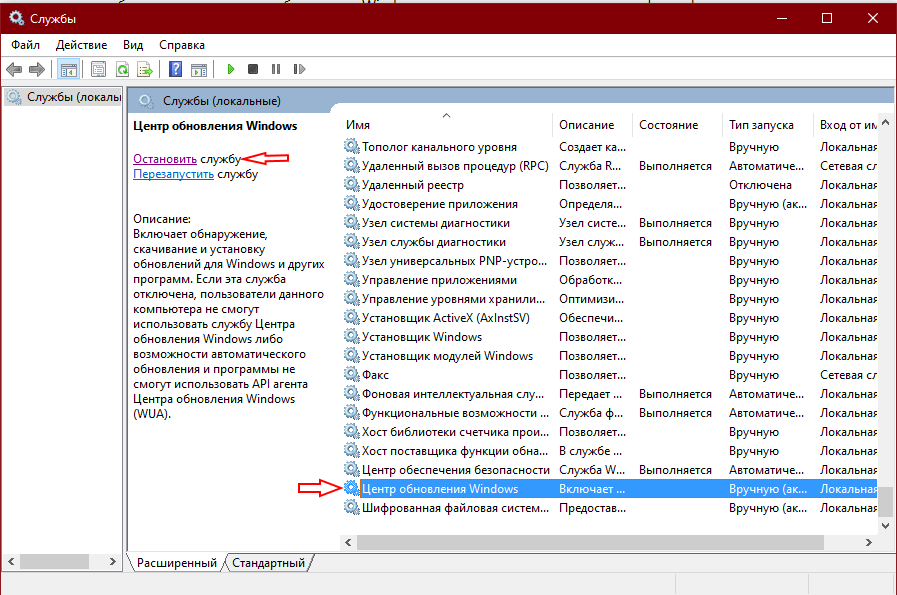This screenshot has width=897, height=595.
Task: Open Properties via the toolbar sheet icon
Action: tap(98, 69)
